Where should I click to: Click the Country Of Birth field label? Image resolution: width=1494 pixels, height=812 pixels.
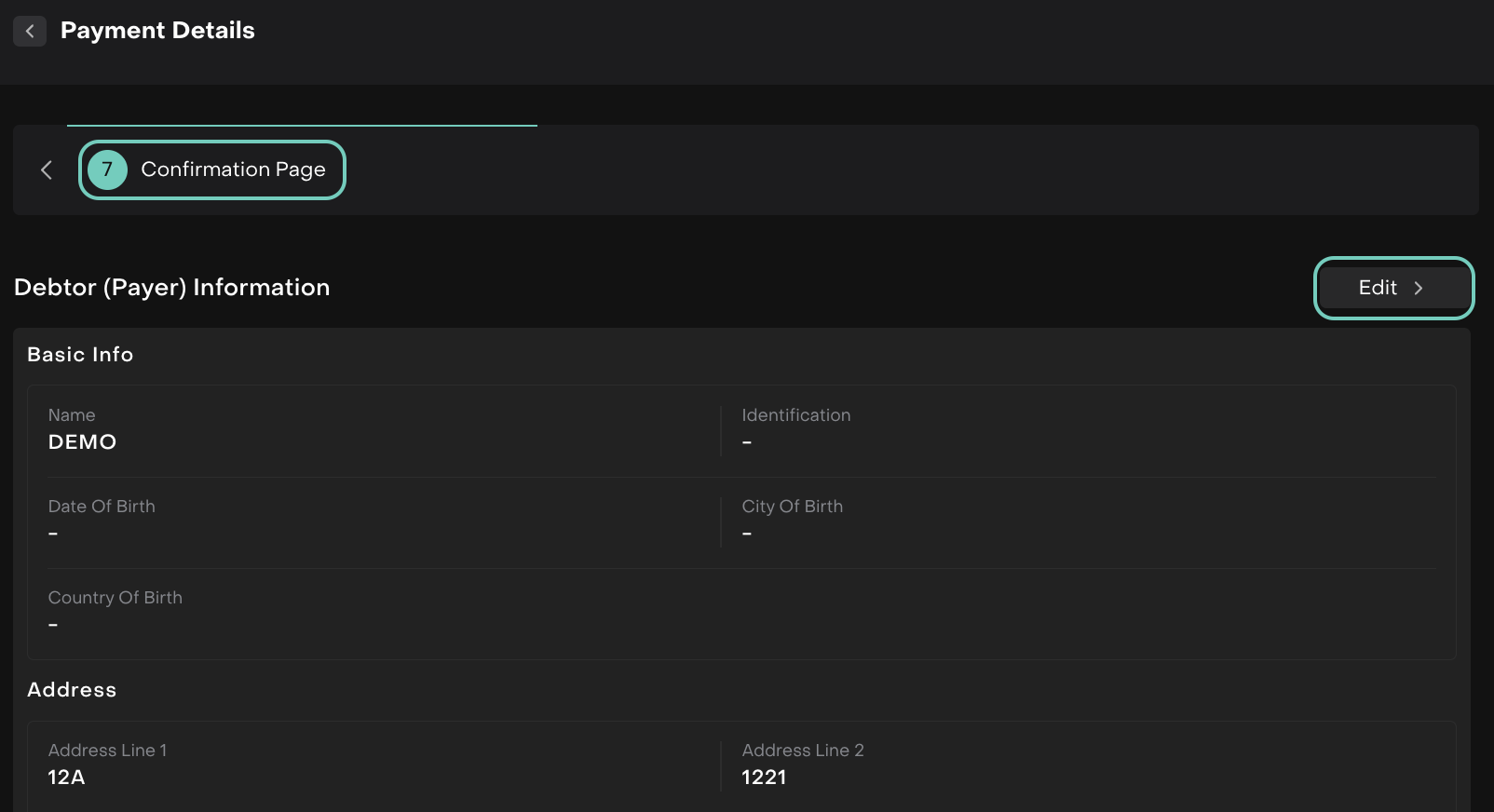pyautogui.click(x=115, y=598)
